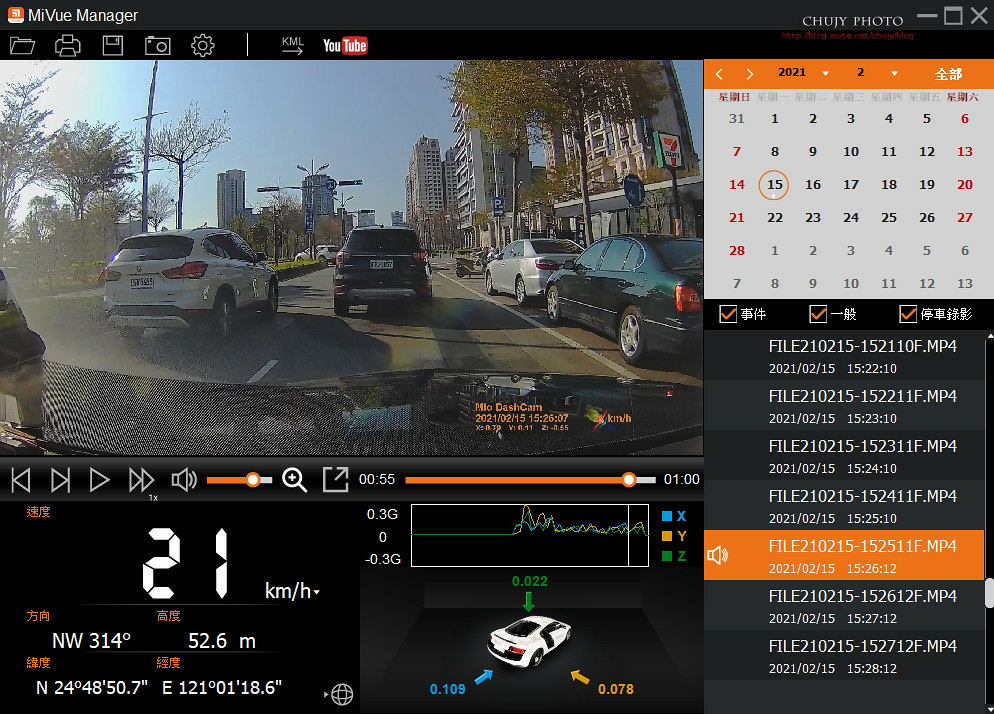Toggle Z axis in G-sensor graph
Viewport: 994px width, 714px height.
pos(674,556)
